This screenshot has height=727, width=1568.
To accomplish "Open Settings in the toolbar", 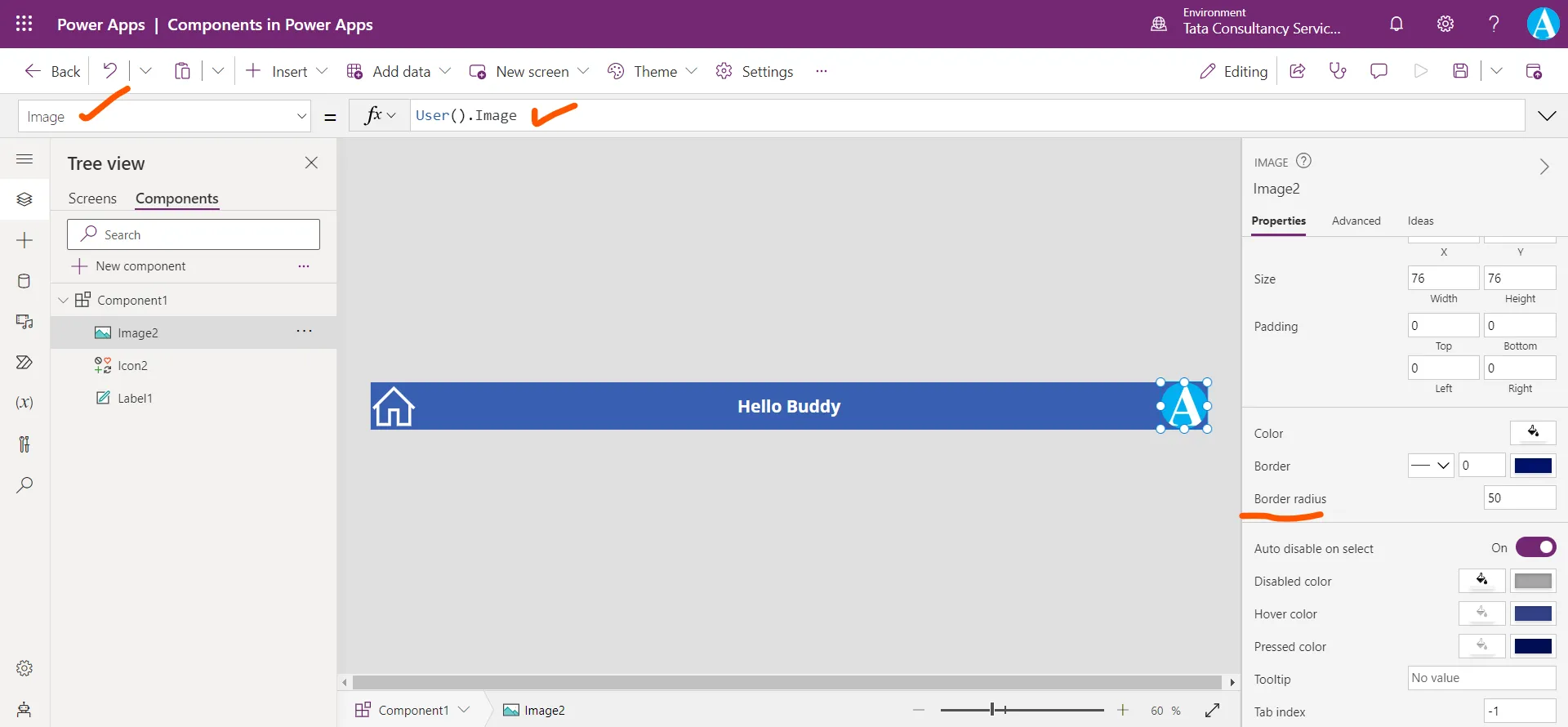I will pos(754,71).
